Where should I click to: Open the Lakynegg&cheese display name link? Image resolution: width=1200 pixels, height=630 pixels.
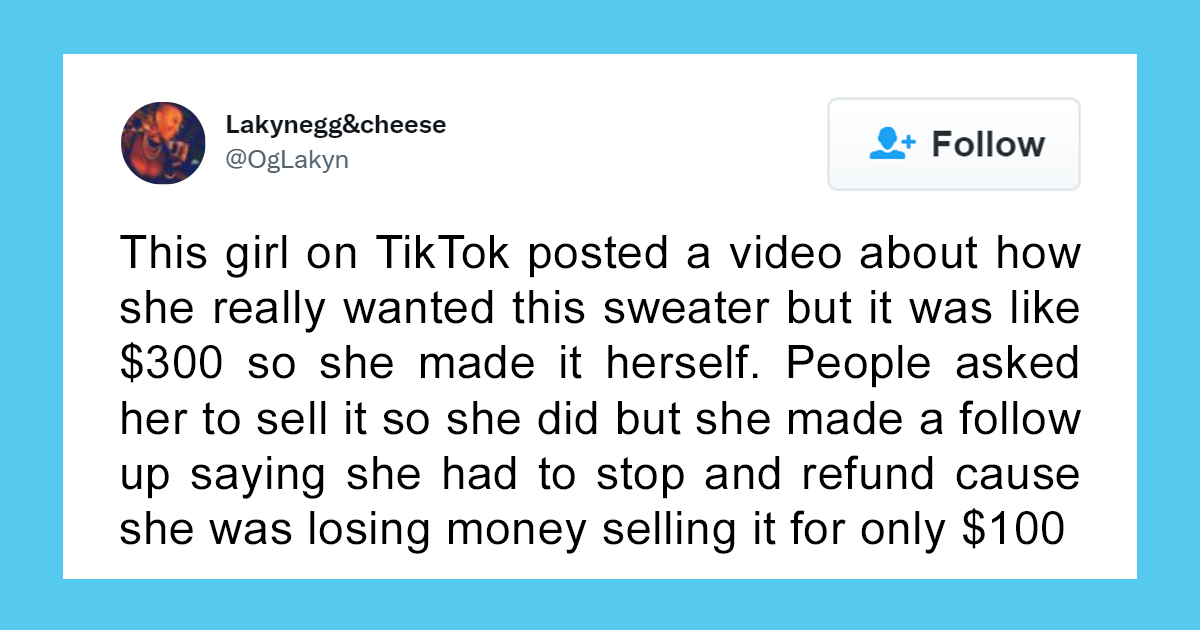(336, 125)
